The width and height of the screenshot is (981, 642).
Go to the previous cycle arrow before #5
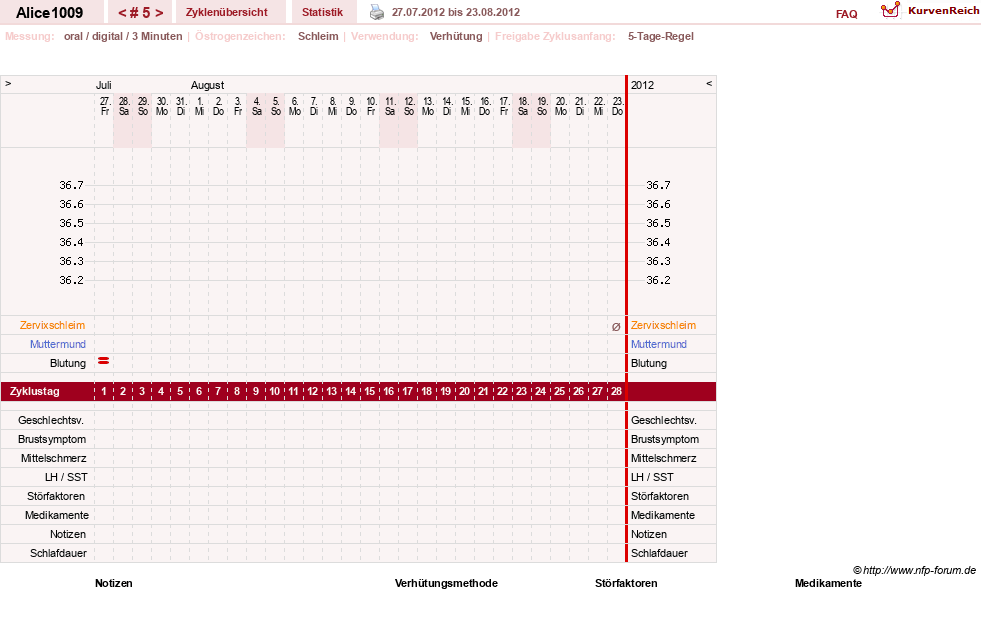point(122,13)
